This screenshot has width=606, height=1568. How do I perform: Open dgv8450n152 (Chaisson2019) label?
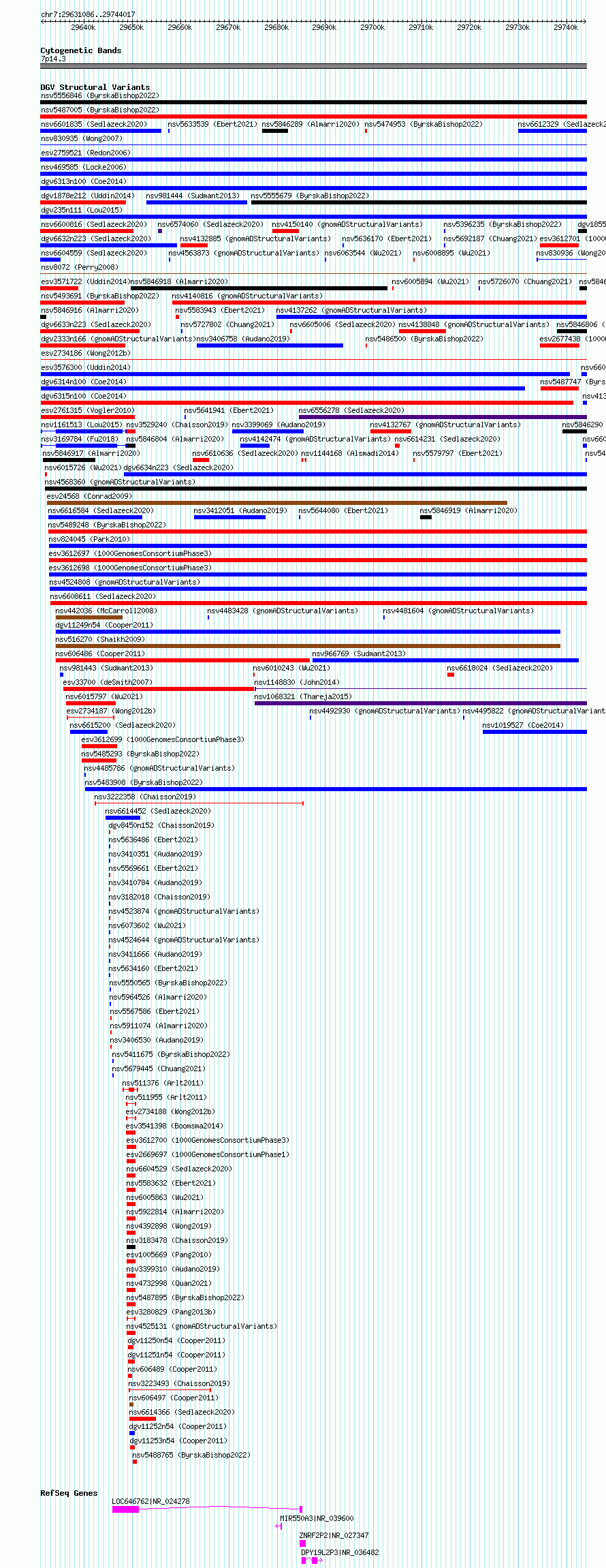pos(161,825)
